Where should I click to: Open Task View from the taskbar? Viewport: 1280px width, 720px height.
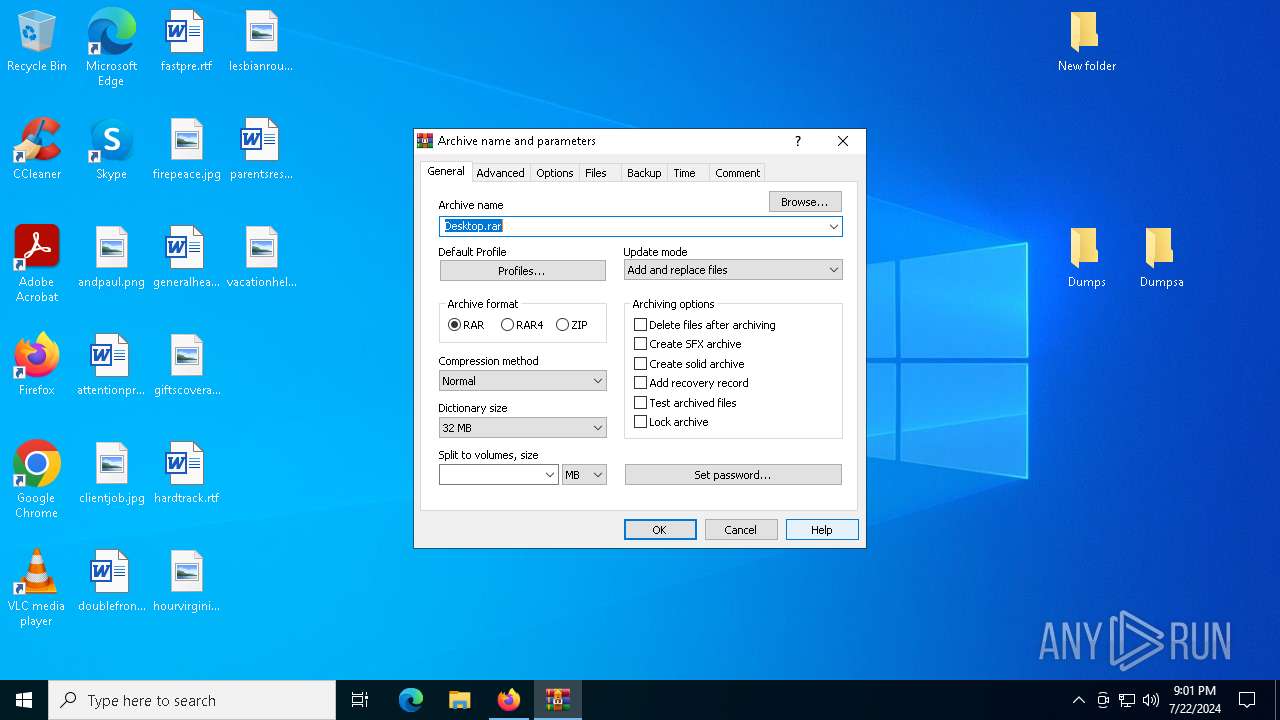(x=360, y=700)
